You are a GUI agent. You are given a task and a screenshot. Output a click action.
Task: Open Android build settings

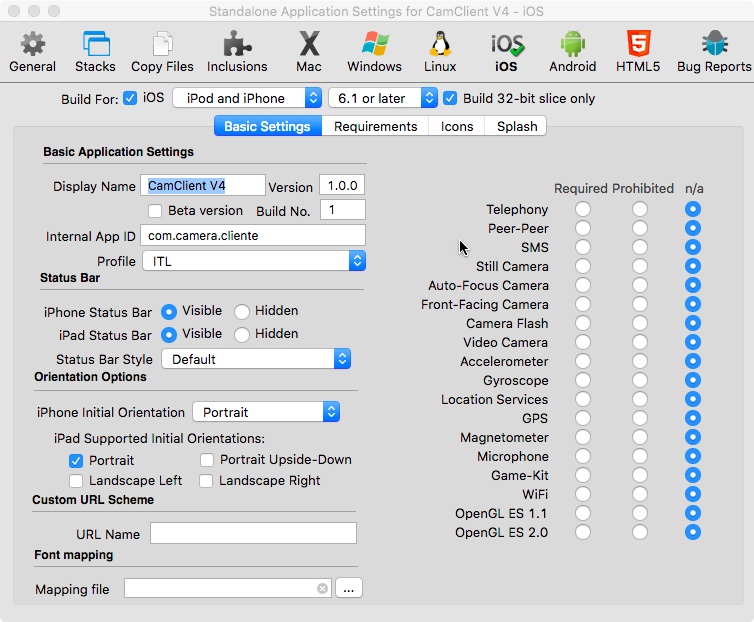tap(572, 51)
